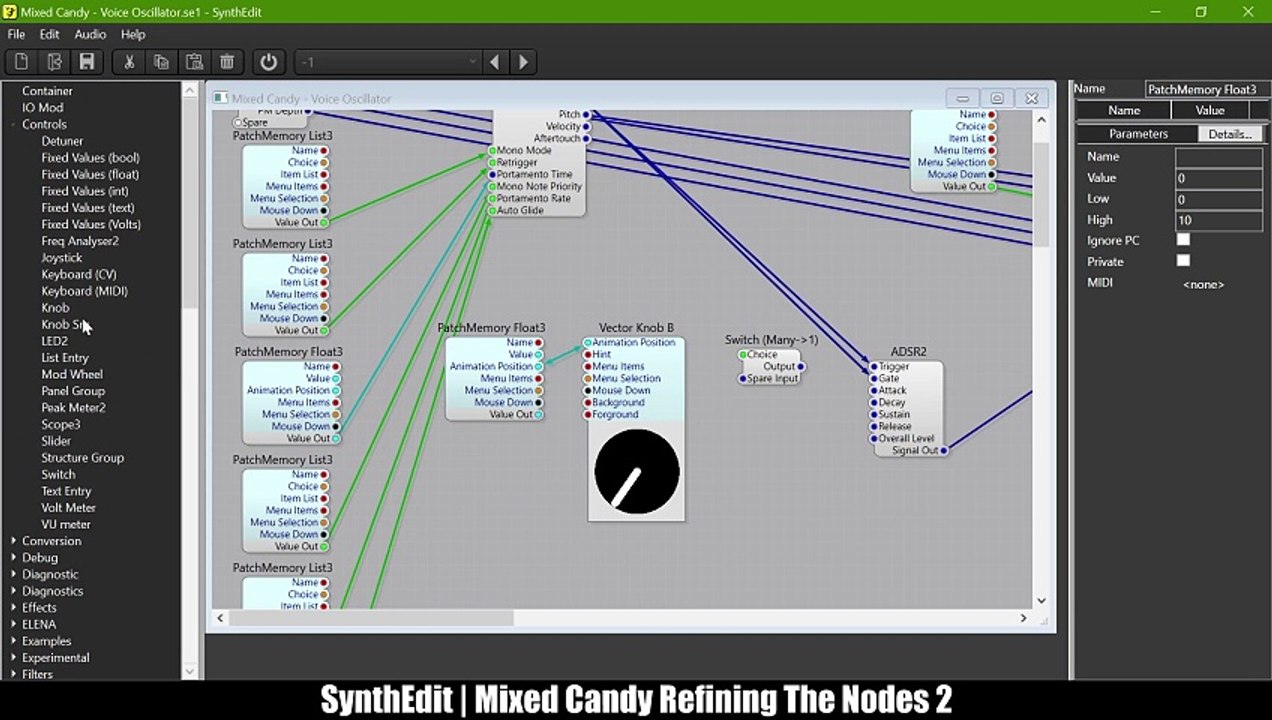Select the Joystick module
The height and width of the screenshot is (720, 1272).
(61, 258)
